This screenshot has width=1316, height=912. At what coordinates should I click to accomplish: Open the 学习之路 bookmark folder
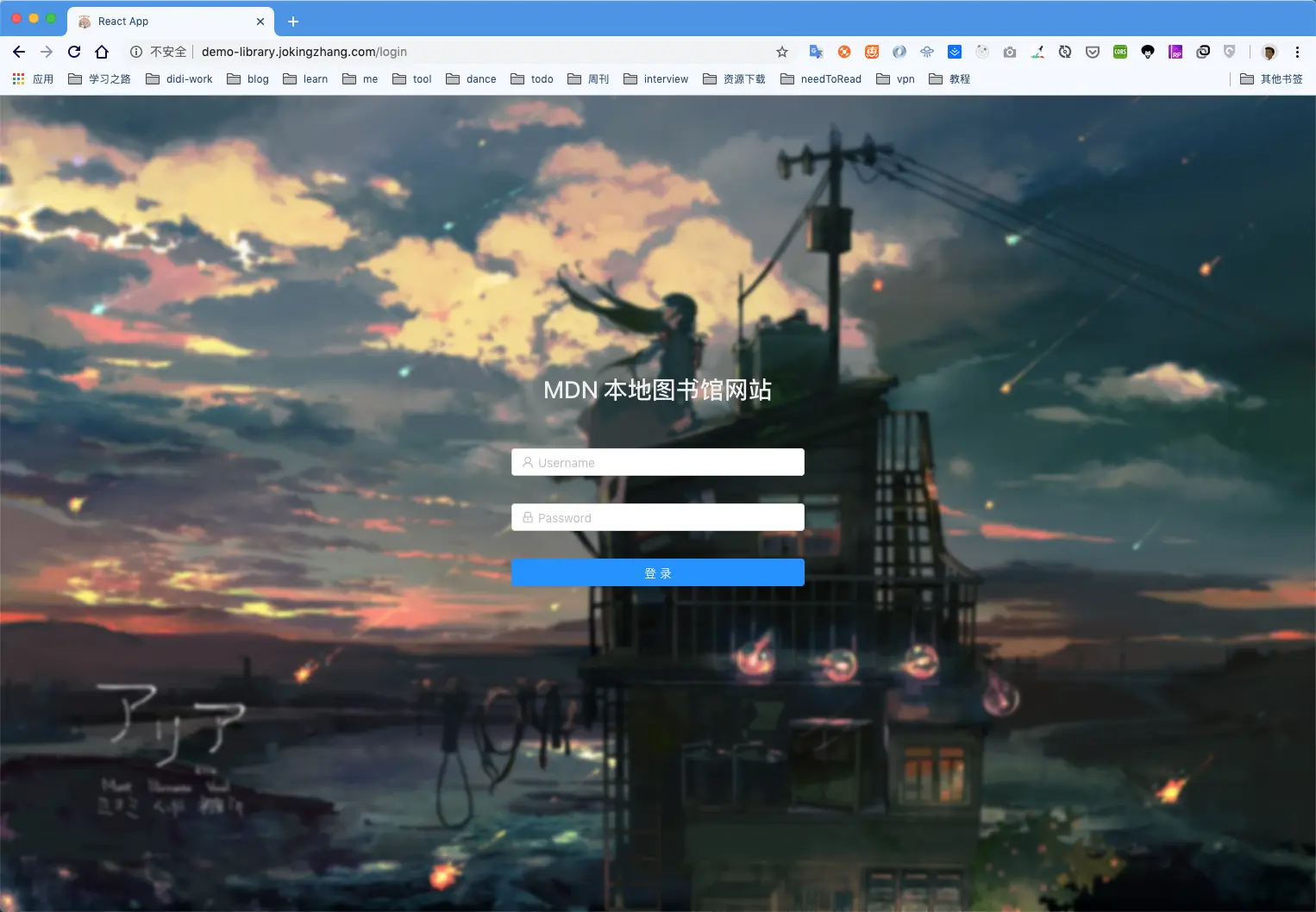[99, 78]
